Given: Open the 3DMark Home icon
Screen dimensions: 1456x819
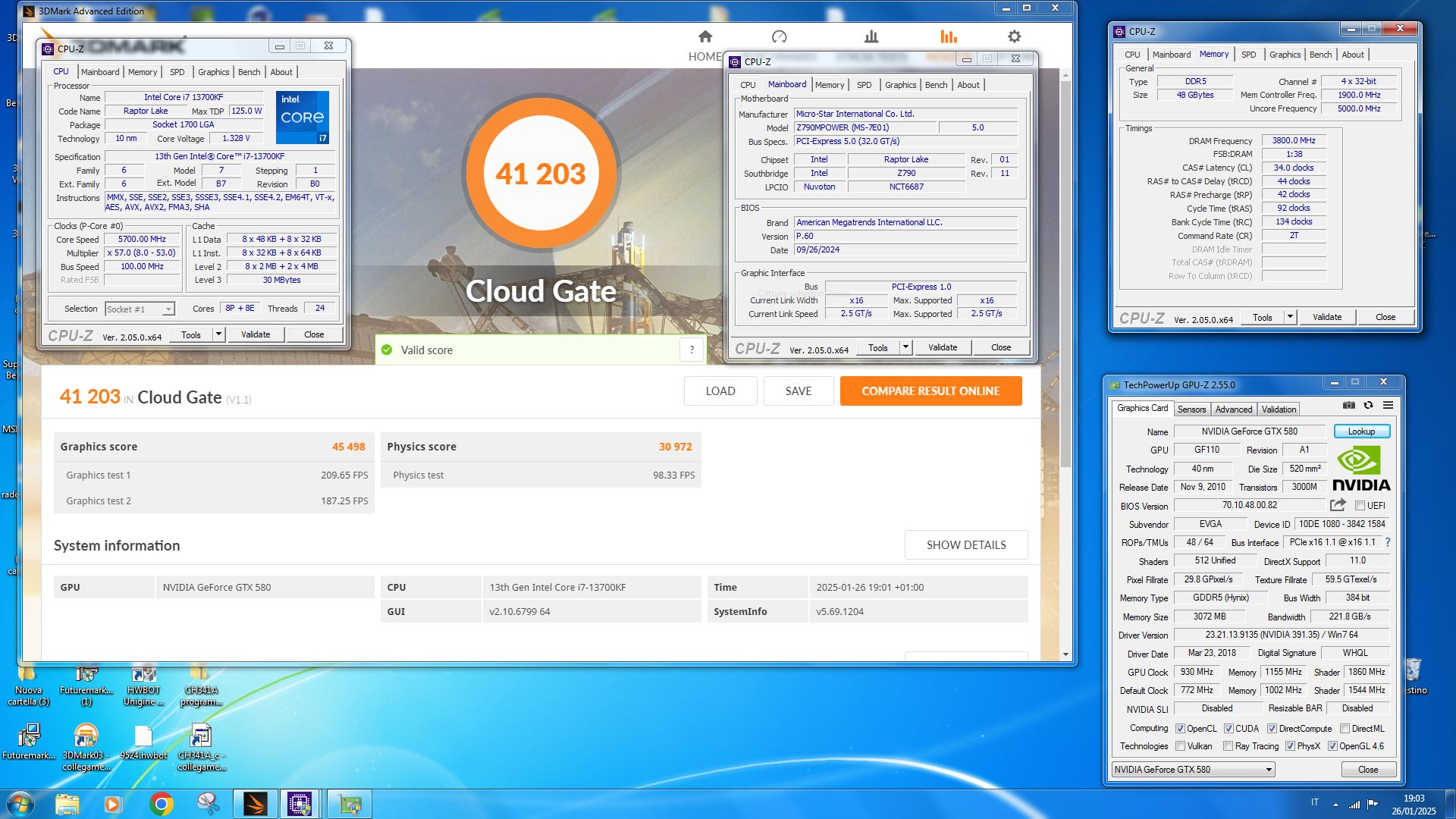Looking at the screenshot, I should coord(705,36).
